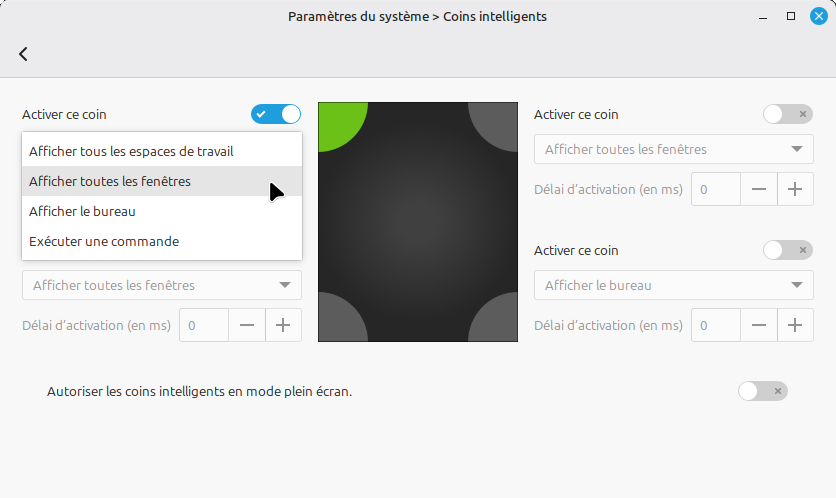Toggle smart corners in fullscreen mode
Viewport: 836px width, 498px height.
(763, 391)
